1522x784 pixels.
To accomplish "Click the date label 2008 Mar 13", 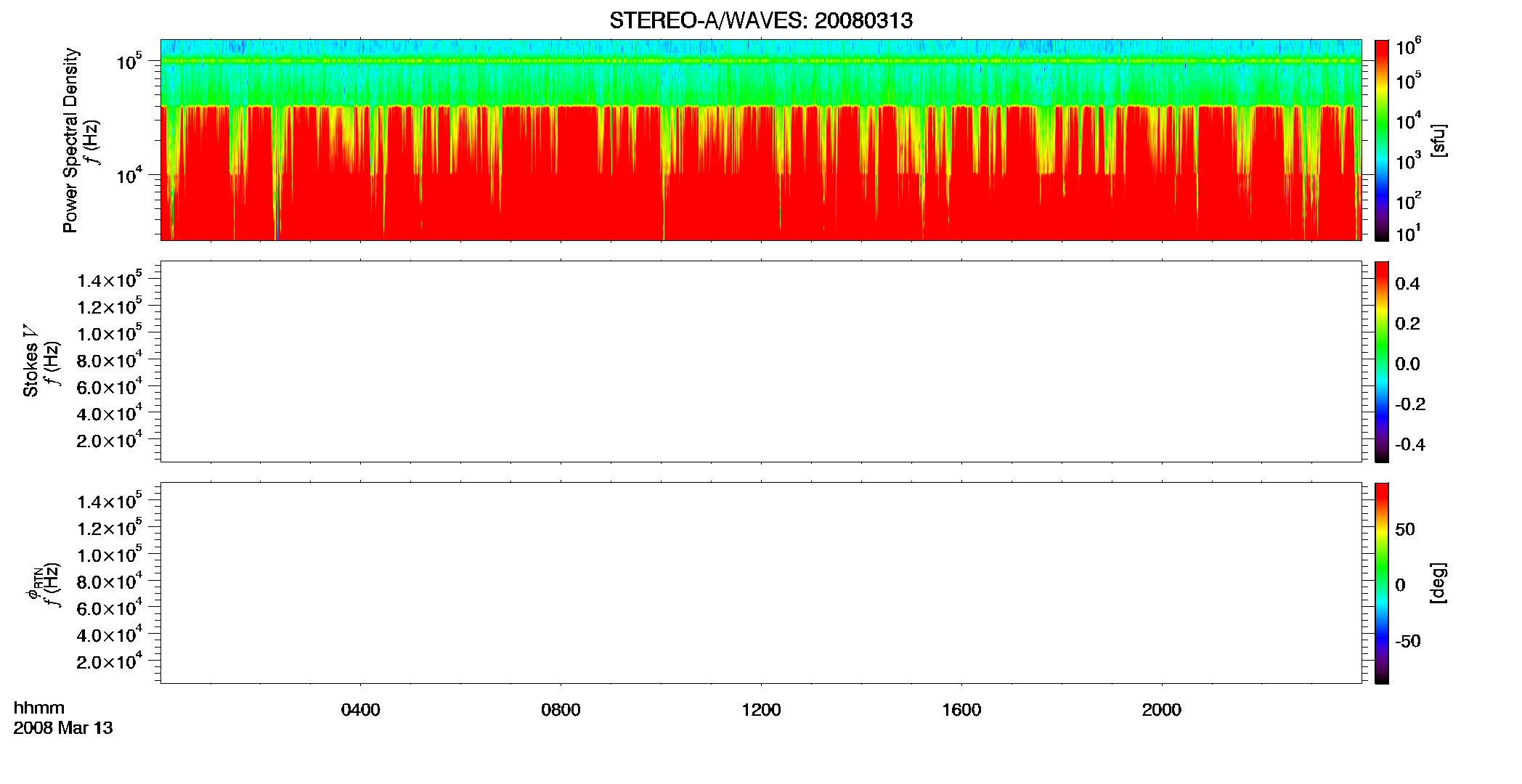I will [63, 728].
